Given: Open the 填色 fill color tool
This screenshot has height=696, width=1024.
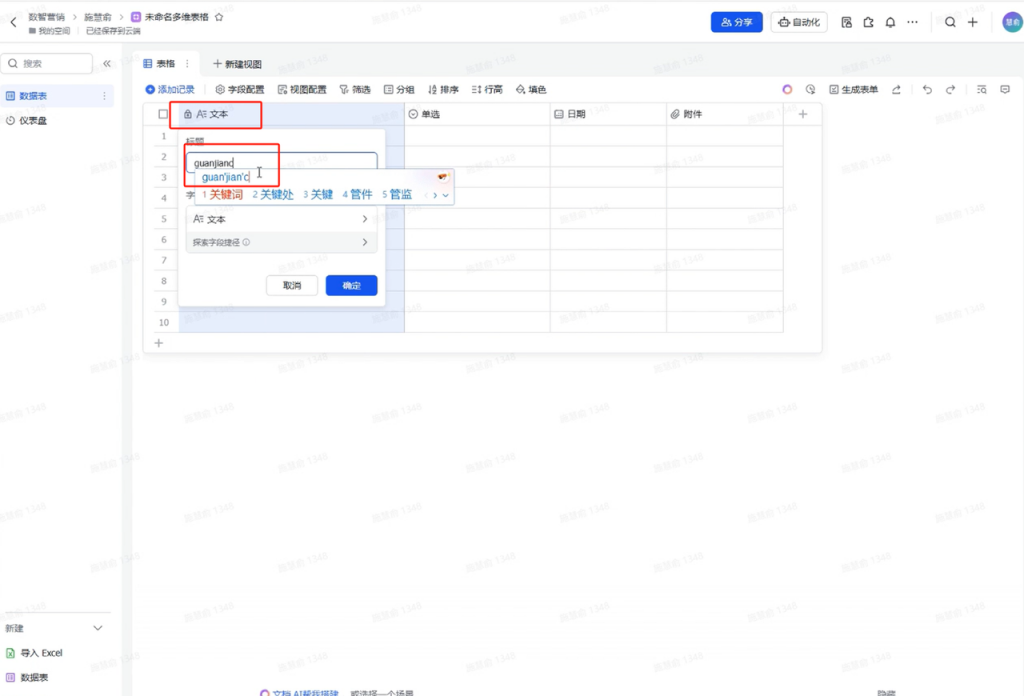Looking at the screenshot, I should tap(531, 89).
